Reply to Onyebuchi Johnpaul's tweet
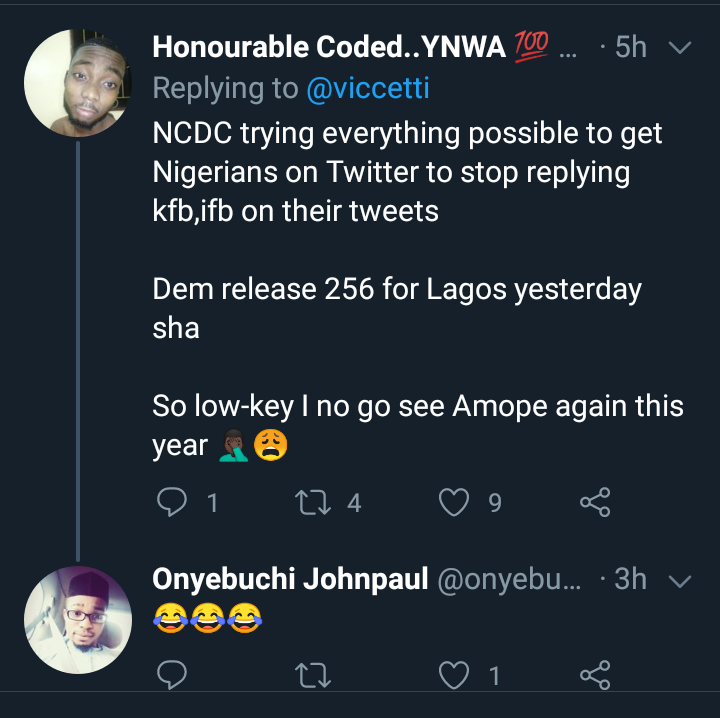 pos(173,677)
